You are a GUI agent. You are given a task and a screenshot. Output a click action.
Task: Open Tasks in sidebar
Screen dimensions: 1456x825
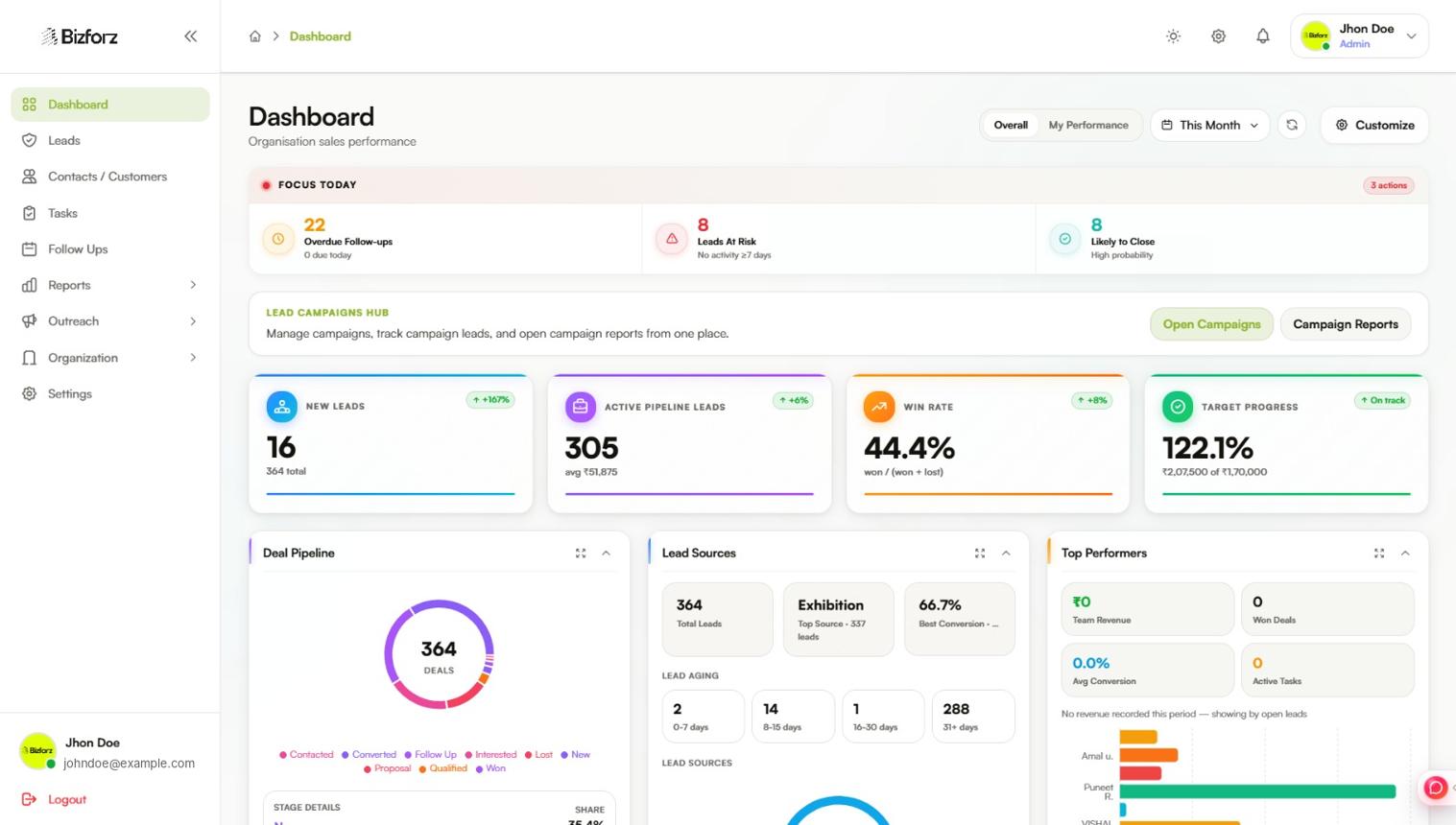[110, 213]
